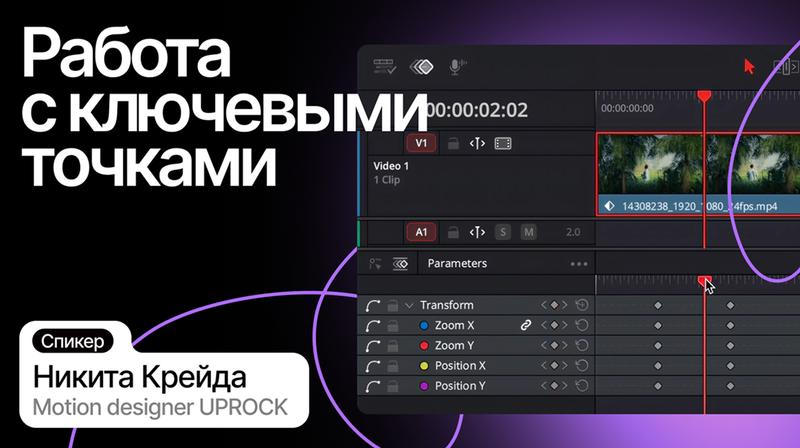Open the timeline view options icon
Viewport: 800px width, 448px height.
[x=384, y=66]
